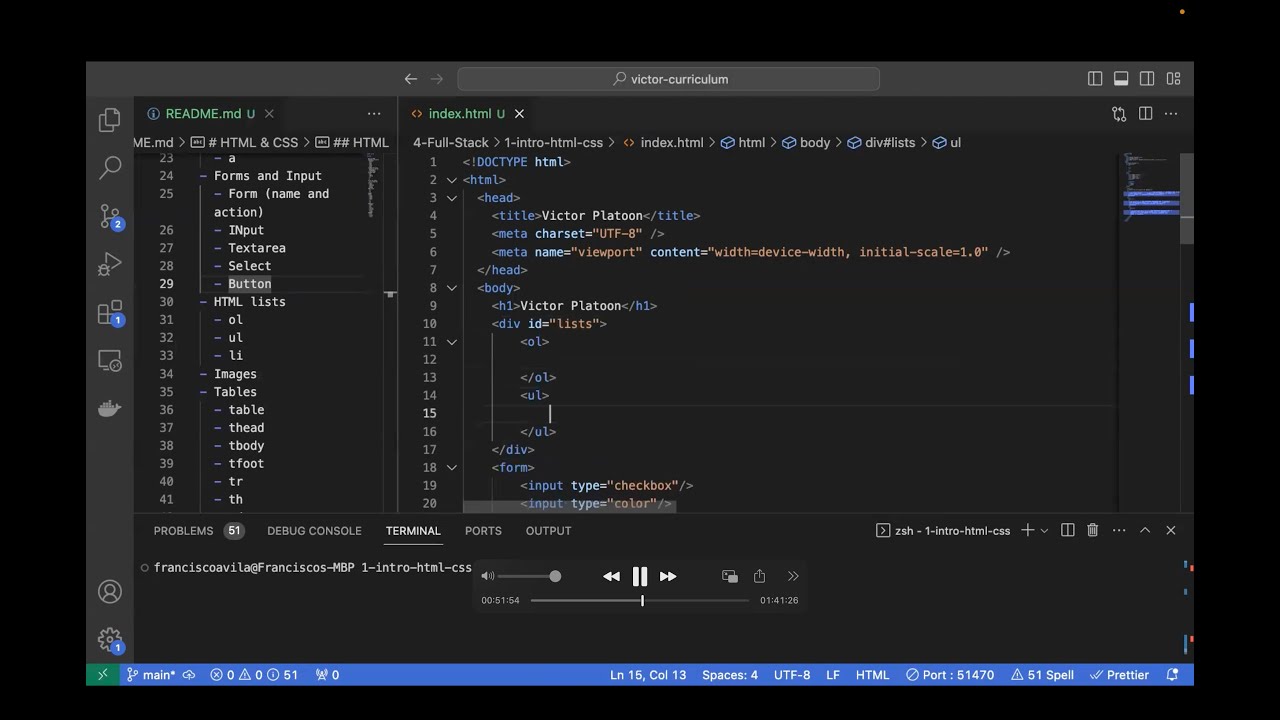
Task: Open more actions for README editor group
Action: [x=374, y=114]
